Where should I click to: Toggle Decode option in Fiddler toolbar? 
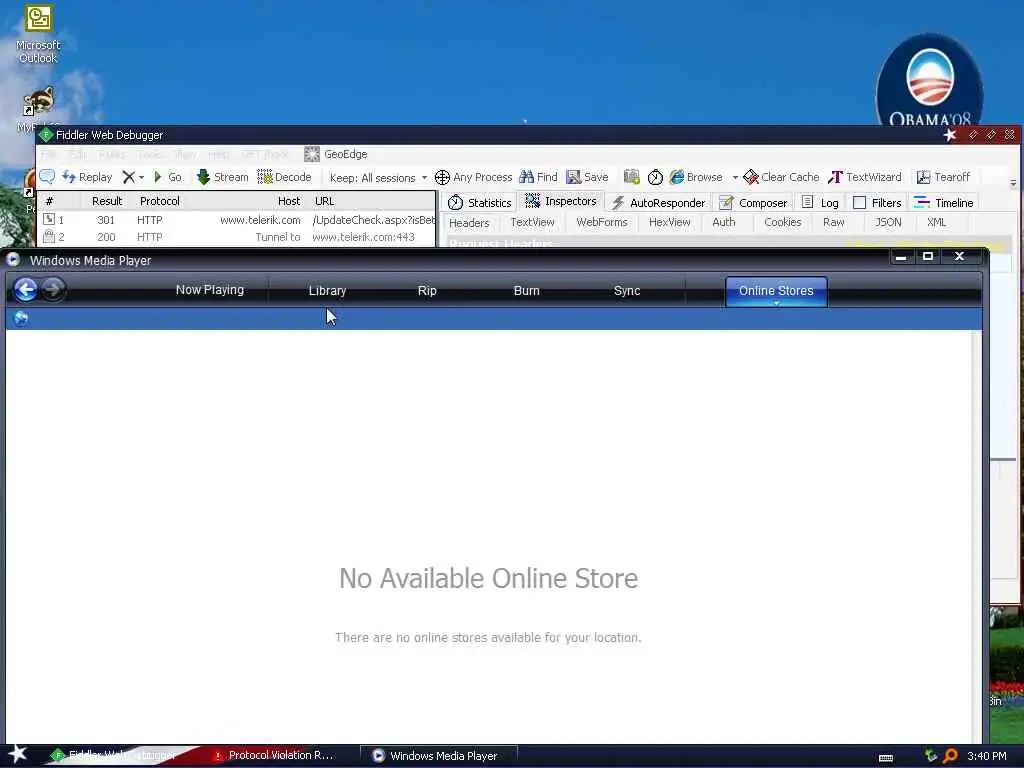pos(284,177)
